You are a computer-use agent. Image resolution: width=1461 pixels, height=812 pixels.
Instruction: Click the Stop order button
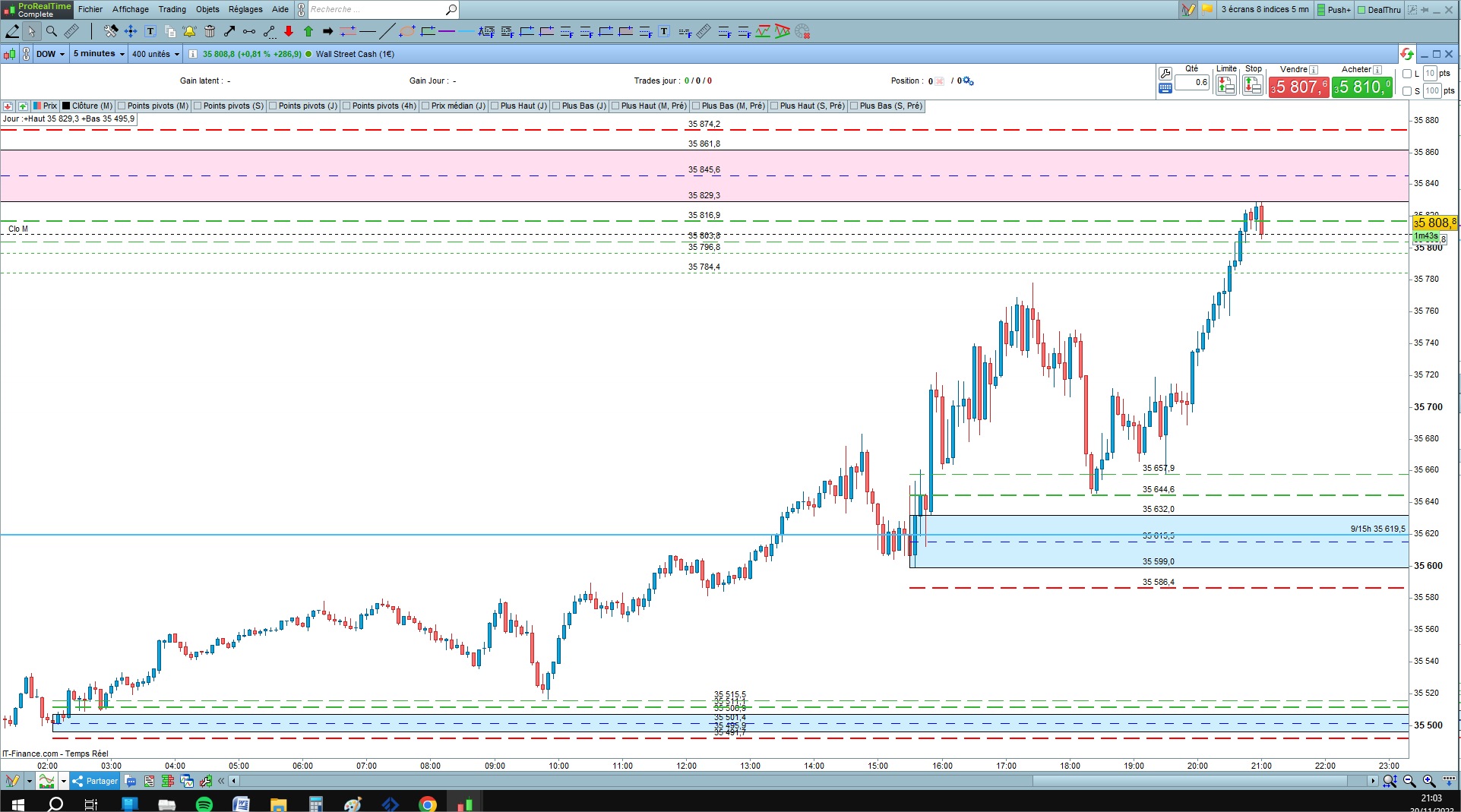[x=1253, y=85]
